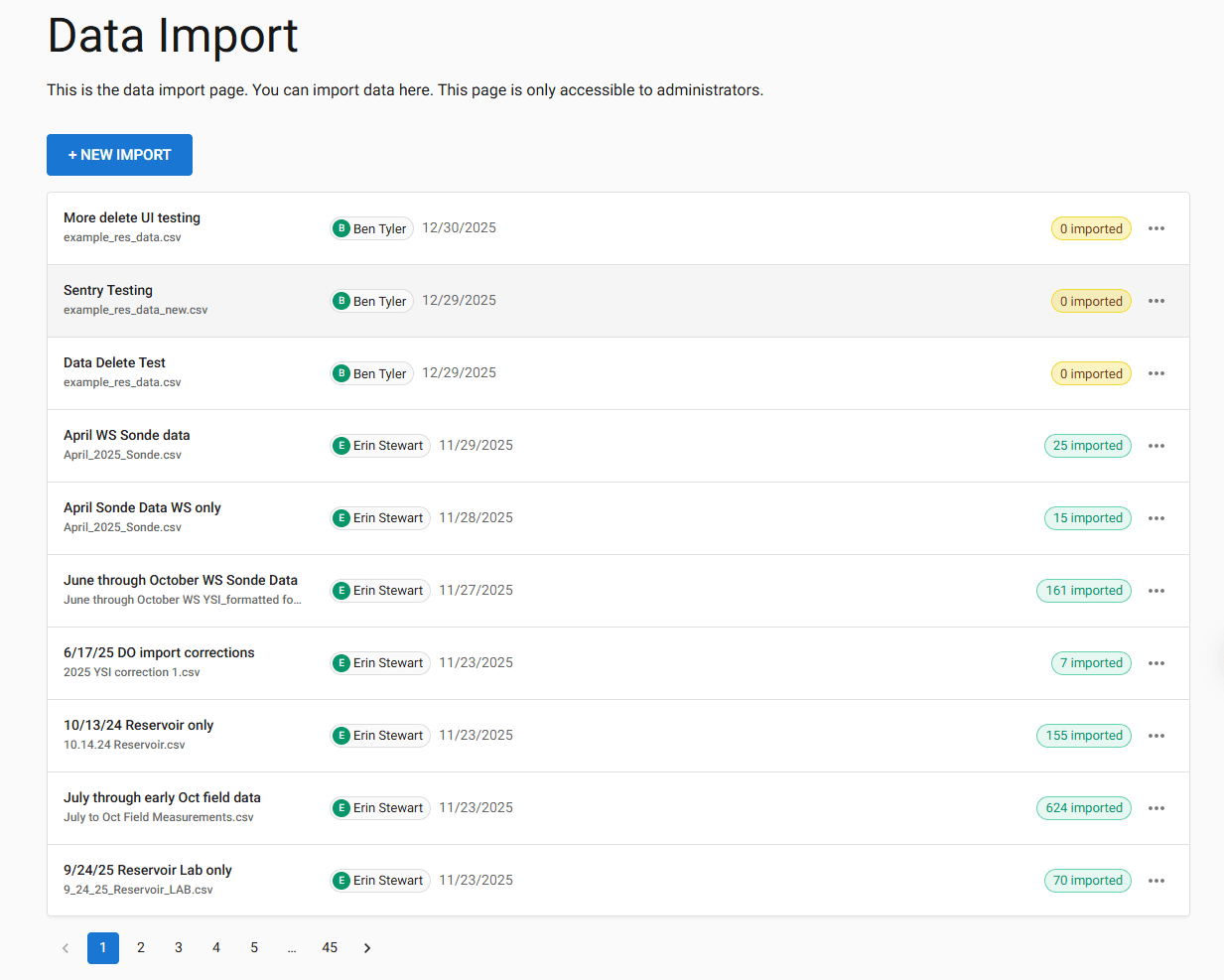Select the More delete UI testing title
1224x980 pixels.
point(132,217)
